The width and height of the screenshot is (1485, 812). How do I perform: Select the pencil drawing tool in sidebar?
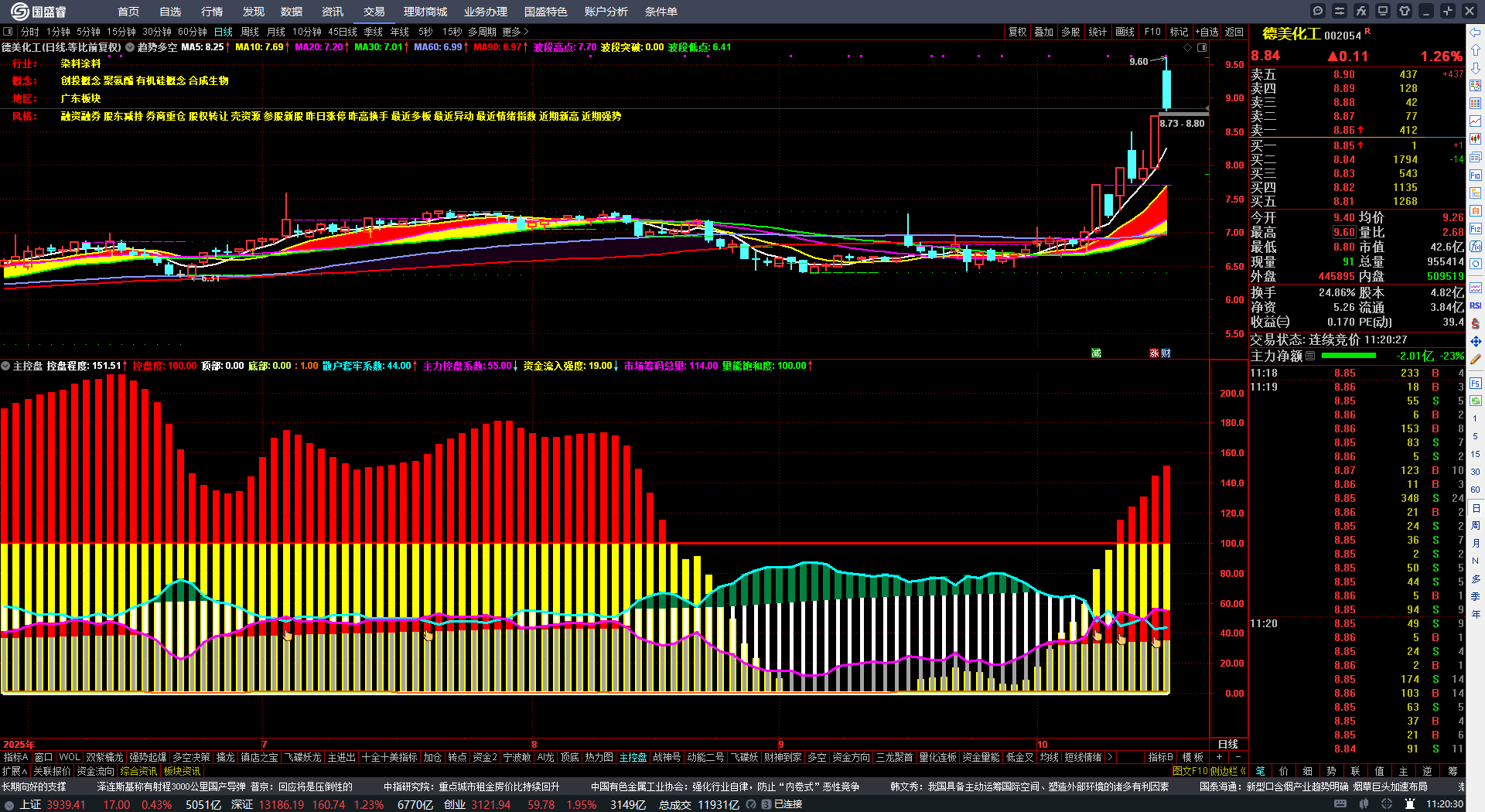(x=1476, y=360)
